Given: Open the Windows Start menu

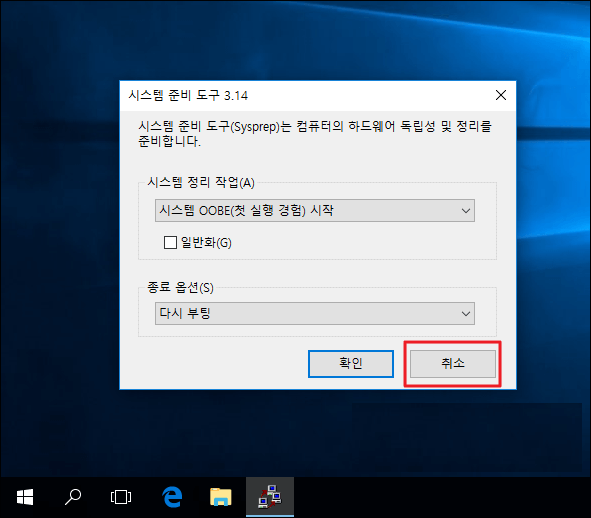Looking at the screenshot, I should pos(25,497).
